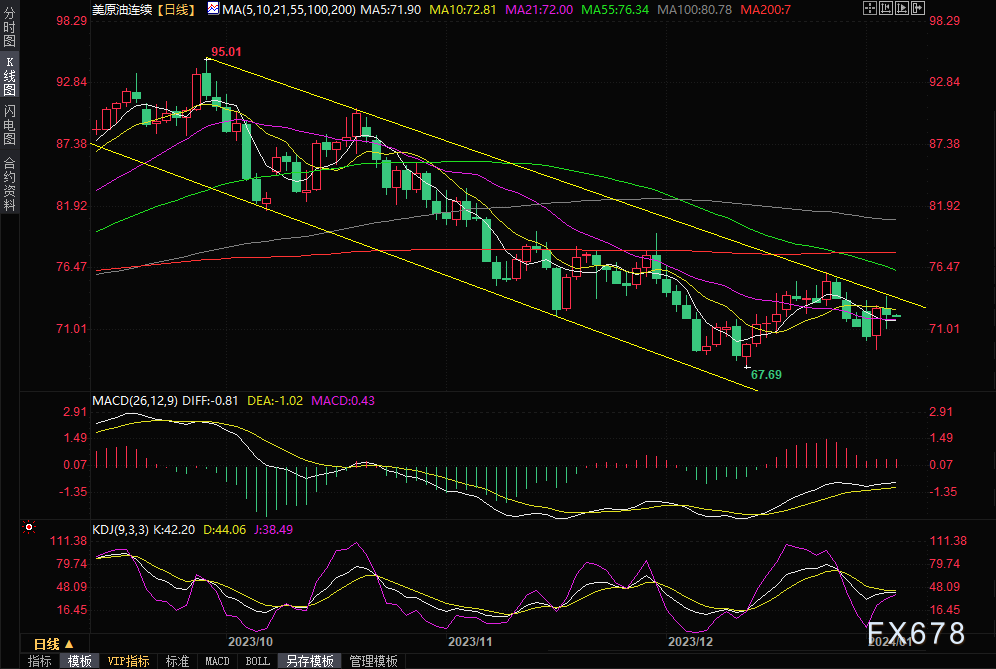The image size is (996, 669).
Task: Click the 76.47 price label on the left axis
Action: point(72,267)
